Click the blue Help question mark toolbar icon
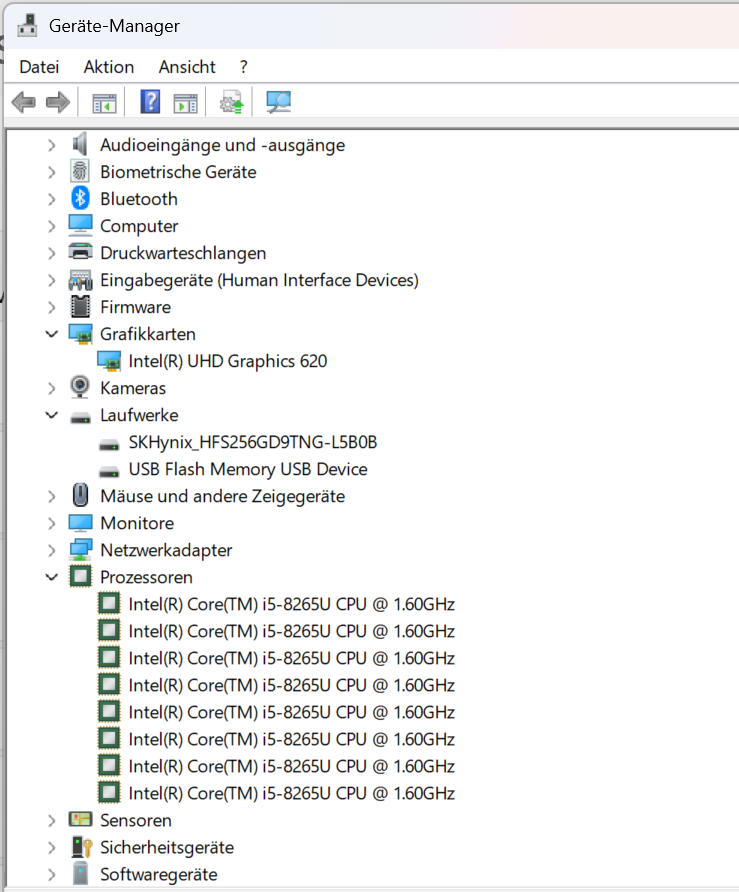 tap(150, 102)
